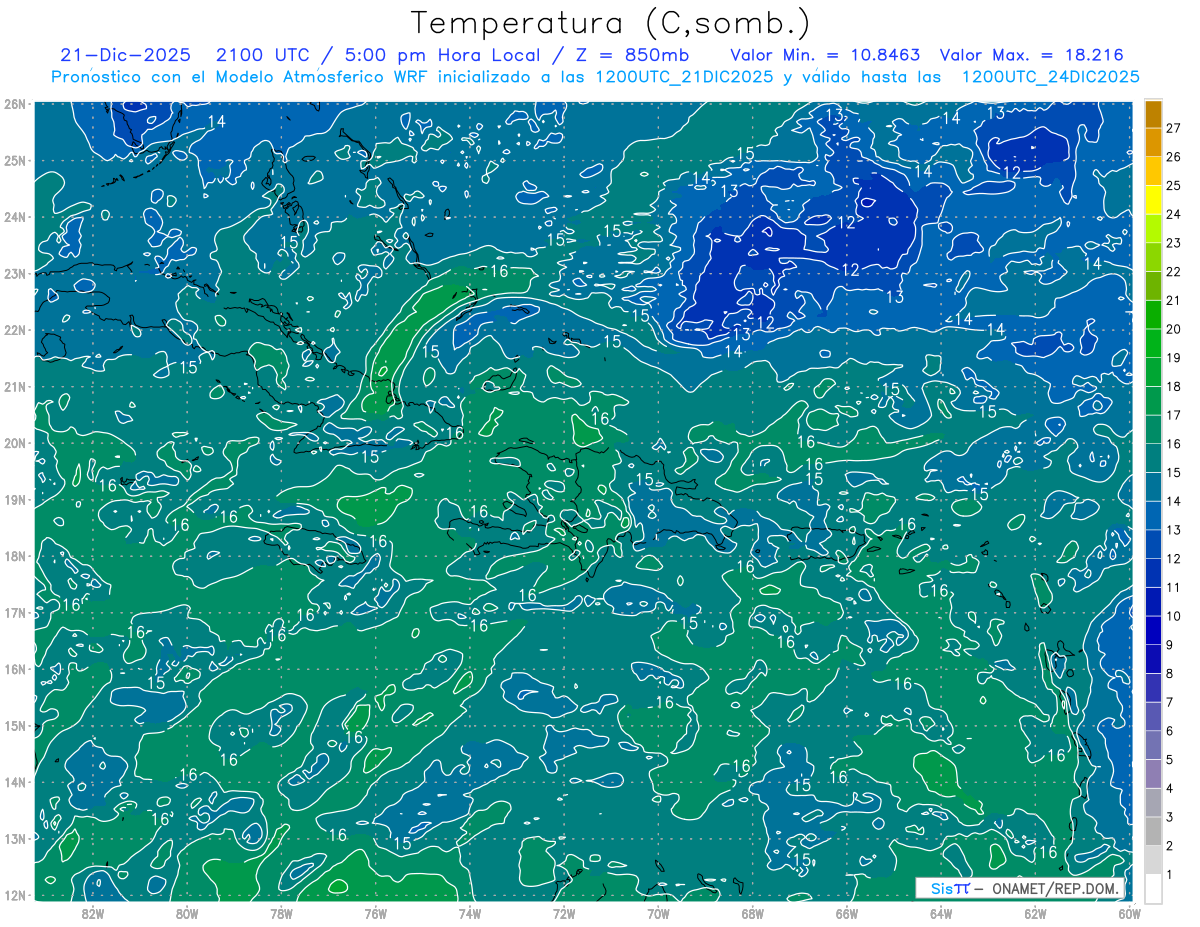This screenshot has height=927, width=1200.
Task: Pick the white swatch at the scale bottom
Action: coord(1153,888)
